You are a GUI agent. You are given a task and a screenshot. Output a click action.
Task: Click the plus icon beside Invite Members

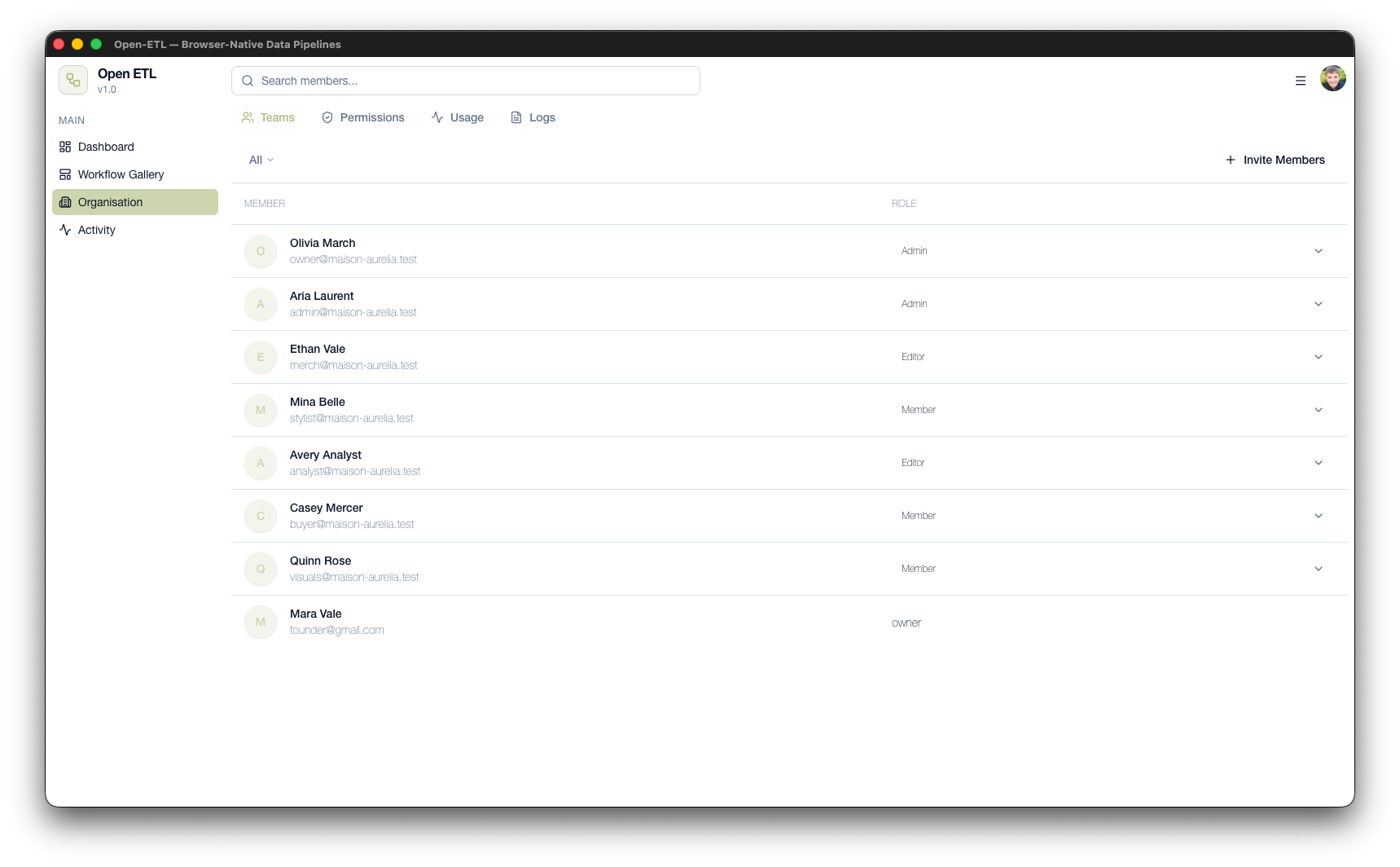coord(1231,160)
